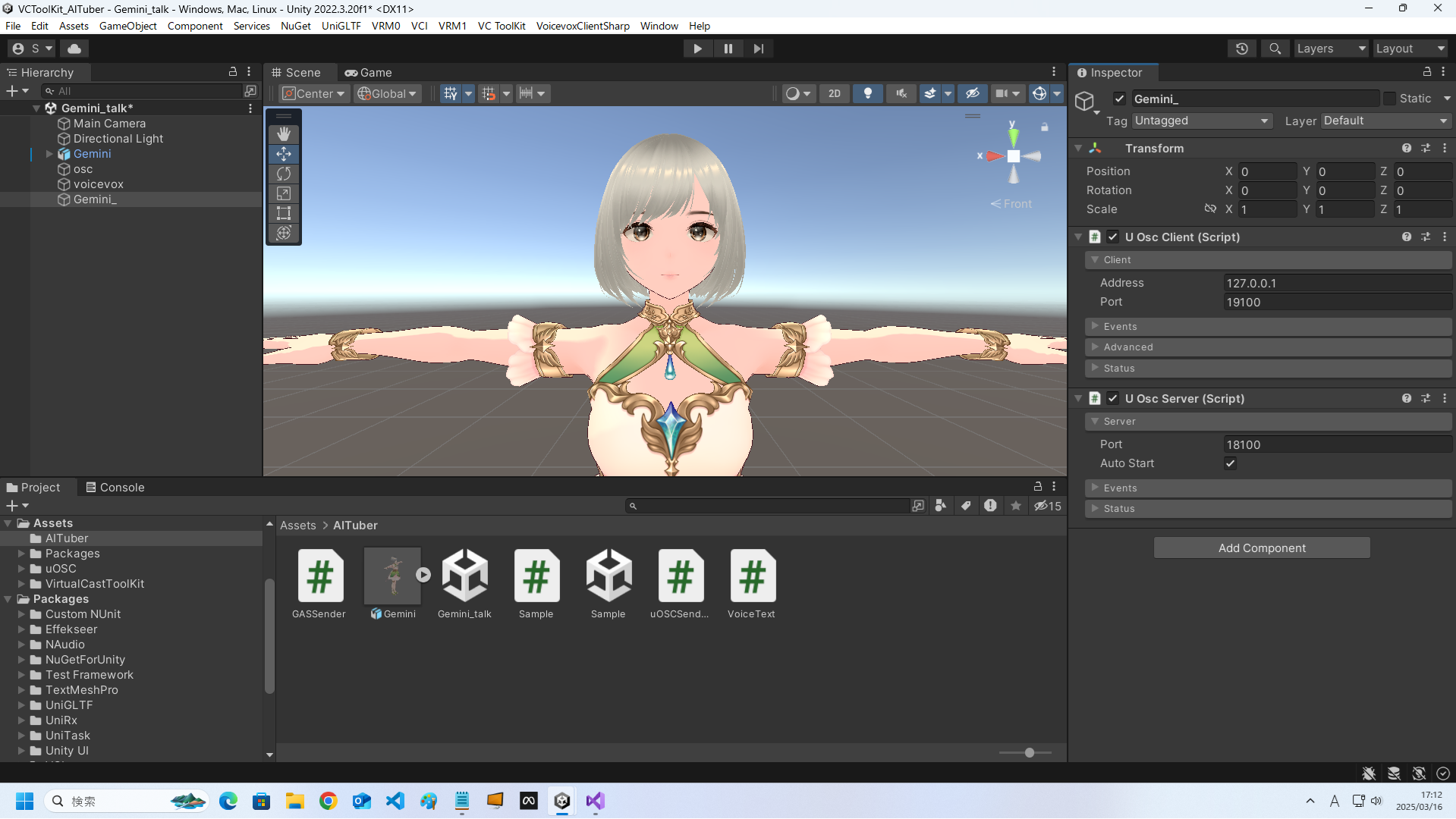Select the Gemini_talk scene asset
The image size is (1456, 819).
(x=464, y=584)
